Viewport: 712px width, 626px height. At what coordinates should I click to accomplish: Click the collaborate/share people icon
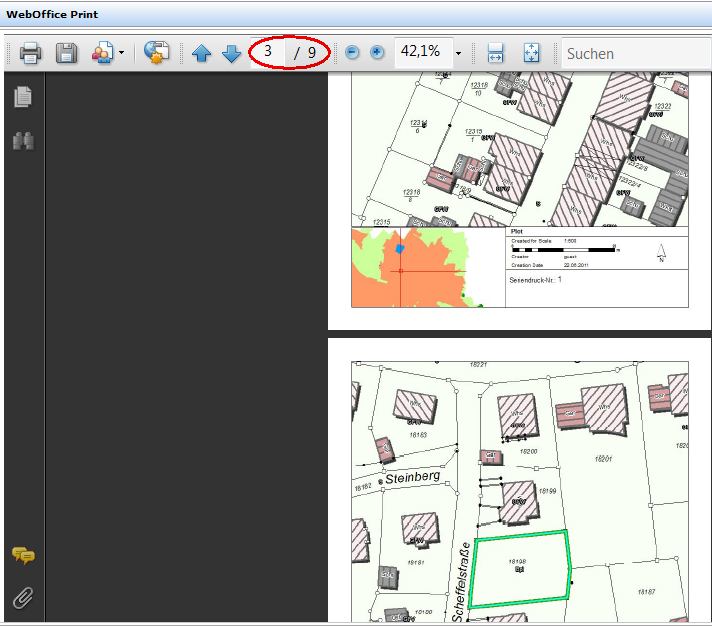pyautogui.click(x=102, y=52)
